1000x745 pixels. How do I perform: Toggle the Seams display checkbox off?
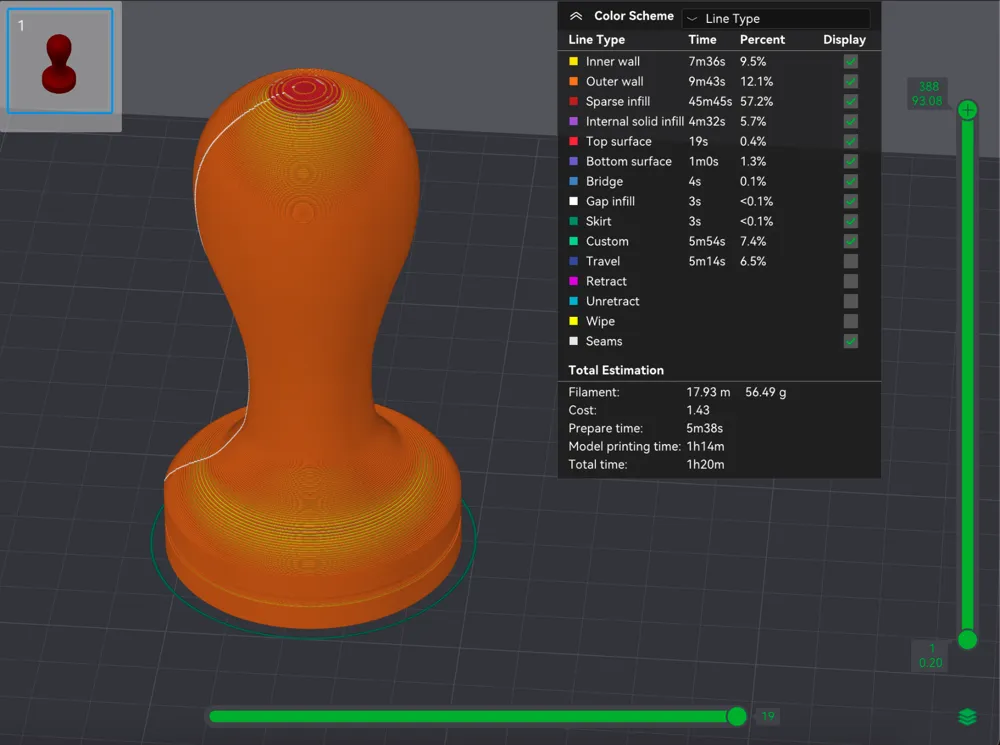click(850, 341)
